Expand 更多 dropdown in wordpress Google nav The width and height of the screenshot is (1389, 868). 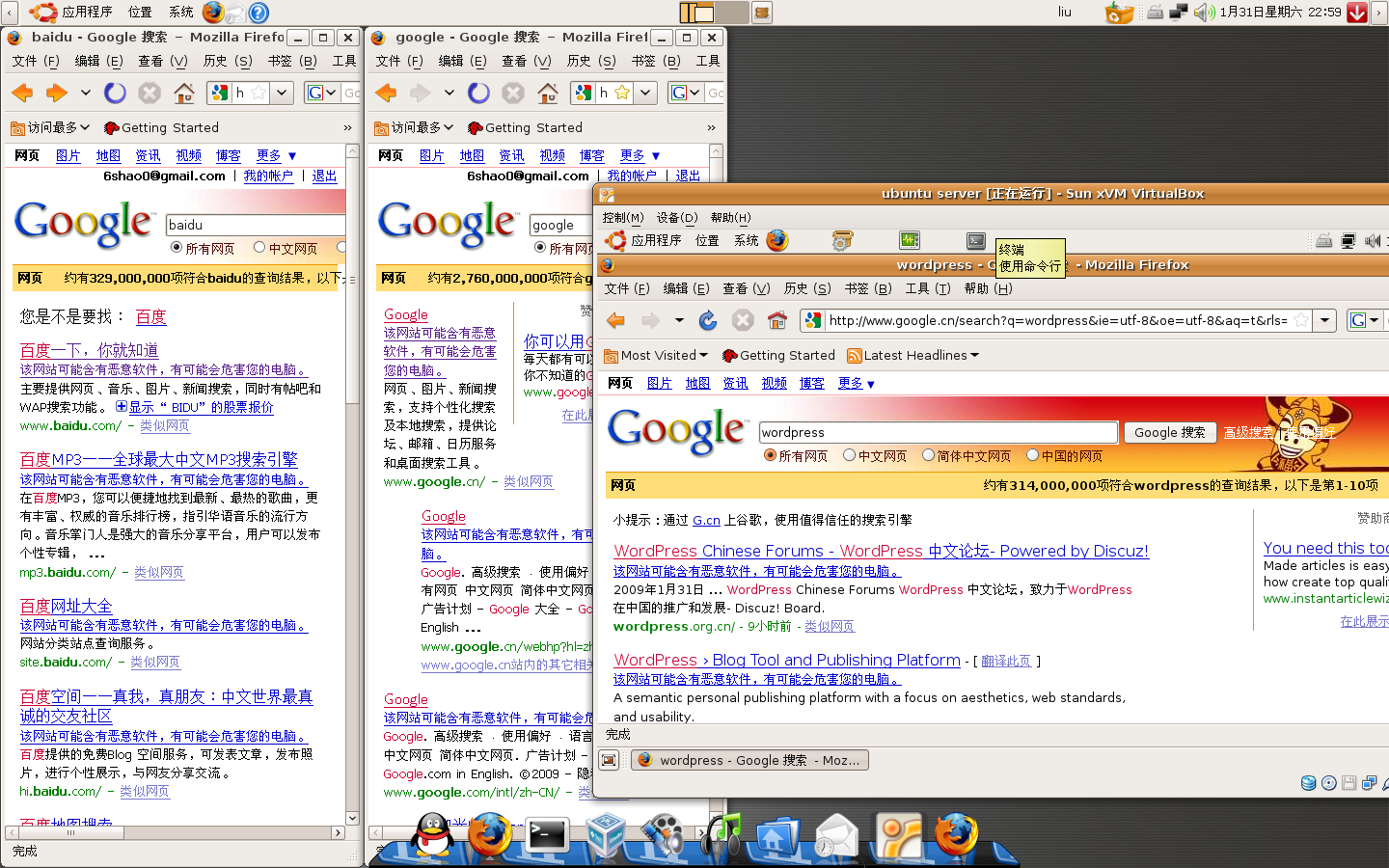click(x=856, y=383)
